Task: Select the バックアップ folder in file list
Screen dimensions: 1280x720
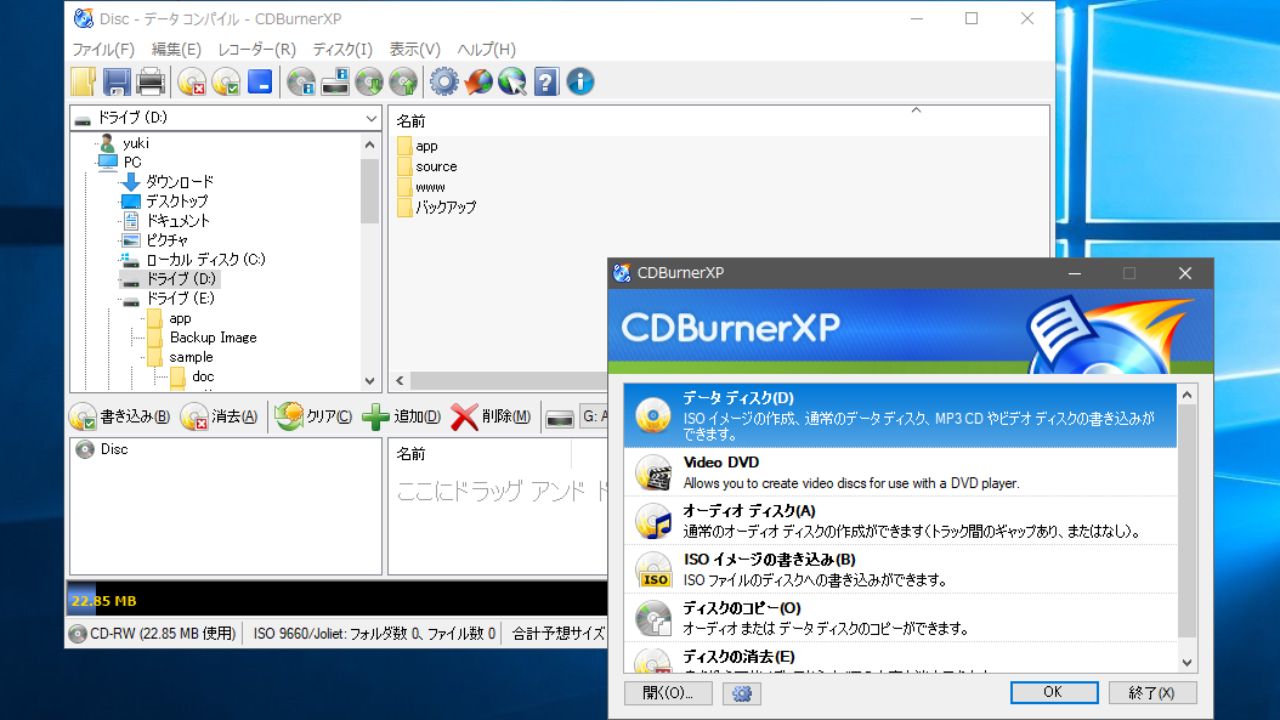Action: coord(445,207)
